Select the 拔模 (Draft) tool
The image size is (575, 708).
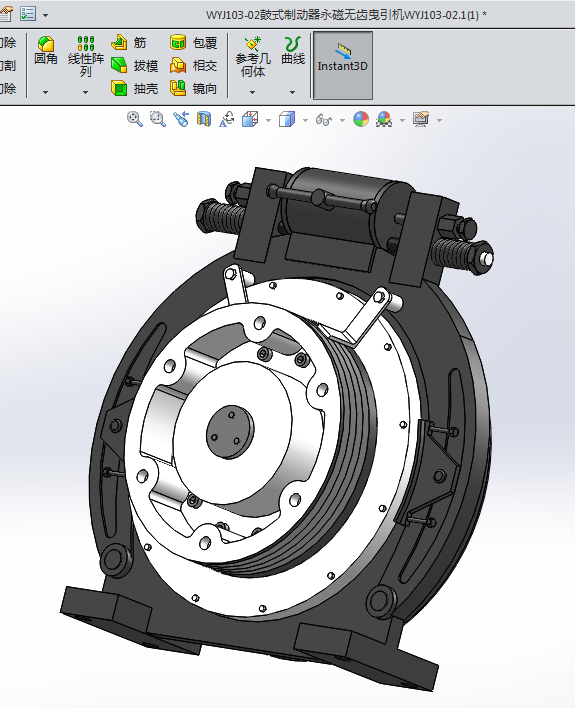click(135, 65)
